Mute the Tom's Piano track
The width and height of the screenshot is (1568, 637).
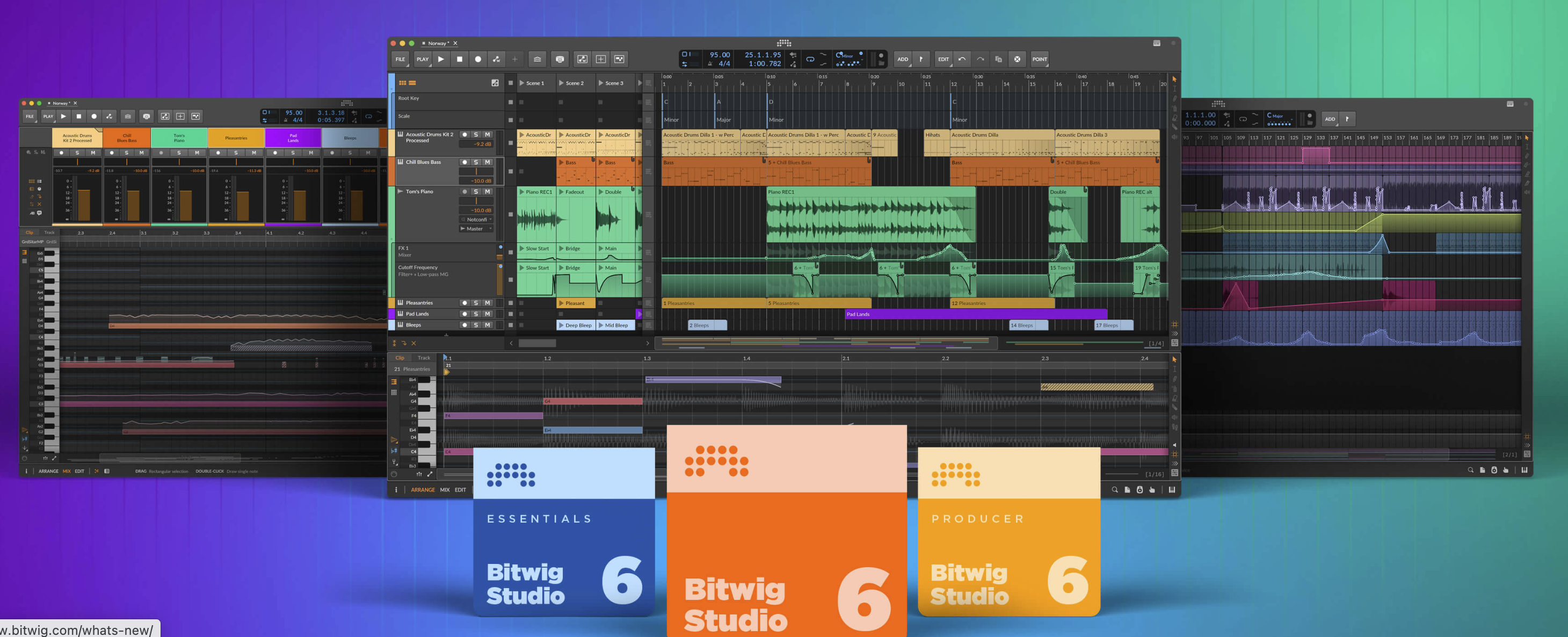pyautogui.click(x=488, y=191)
